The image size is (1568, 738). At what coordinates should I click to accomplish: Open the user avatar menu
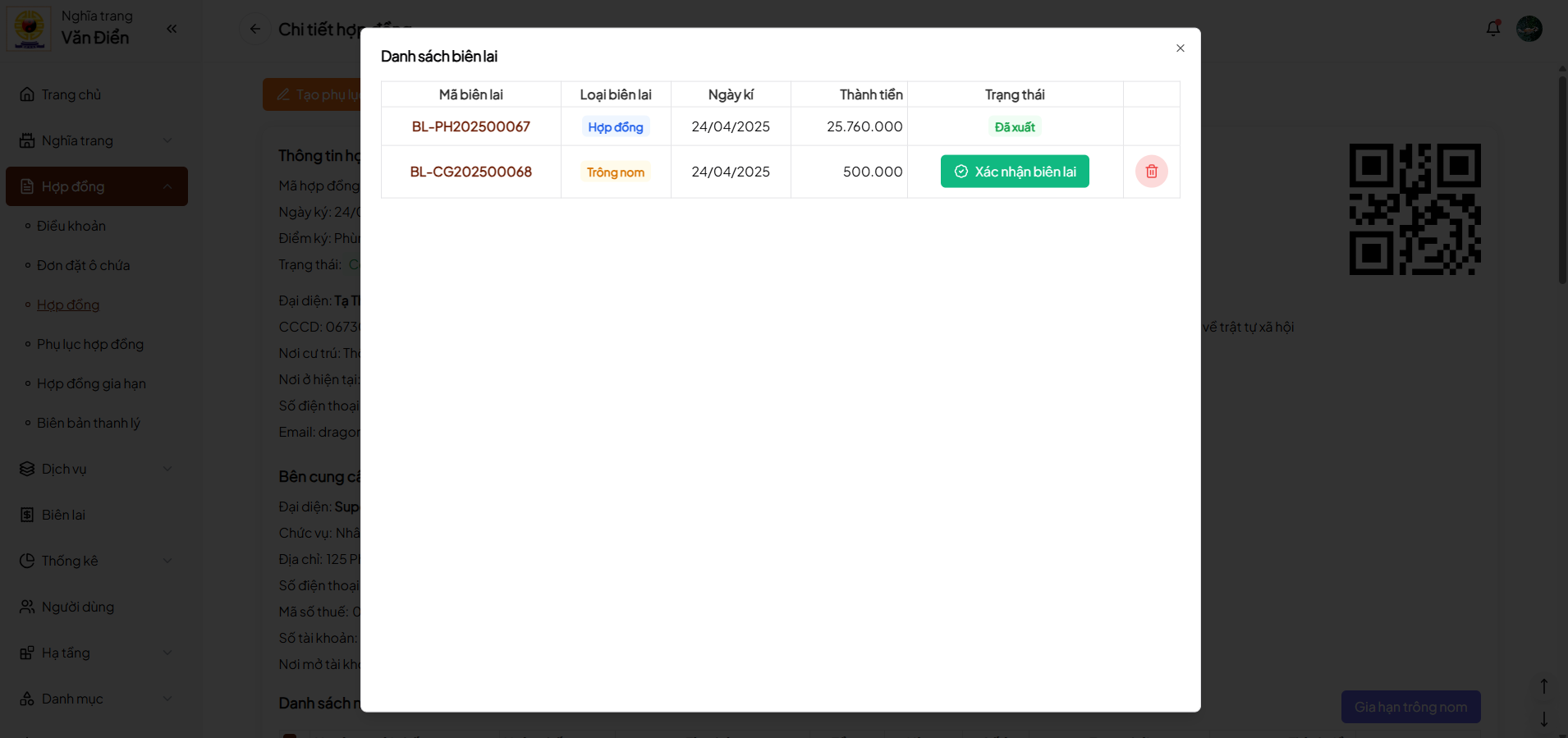coord(1529,29)
